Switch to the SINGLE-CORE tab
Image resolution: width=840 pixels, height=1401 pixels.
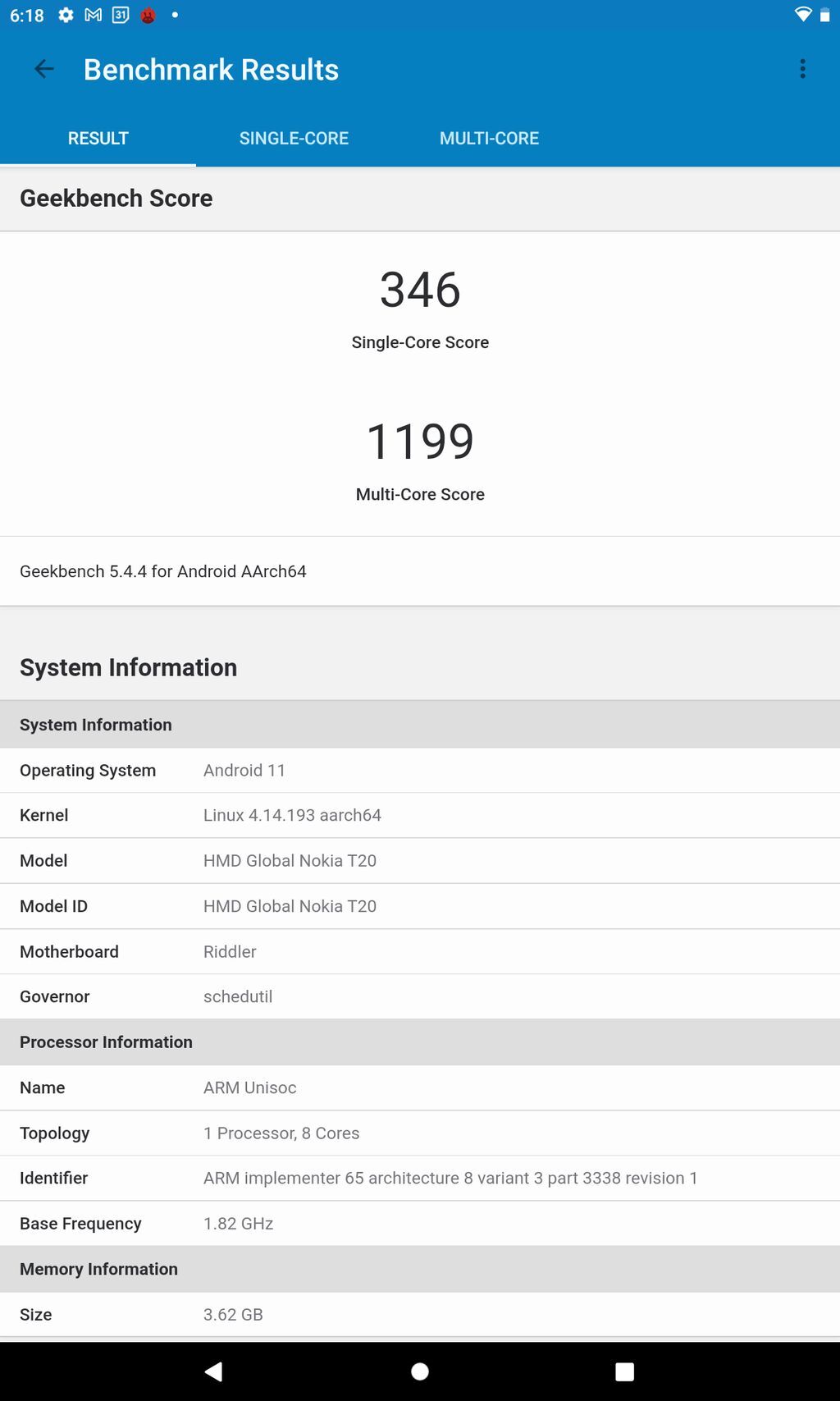tap(294, 139)
